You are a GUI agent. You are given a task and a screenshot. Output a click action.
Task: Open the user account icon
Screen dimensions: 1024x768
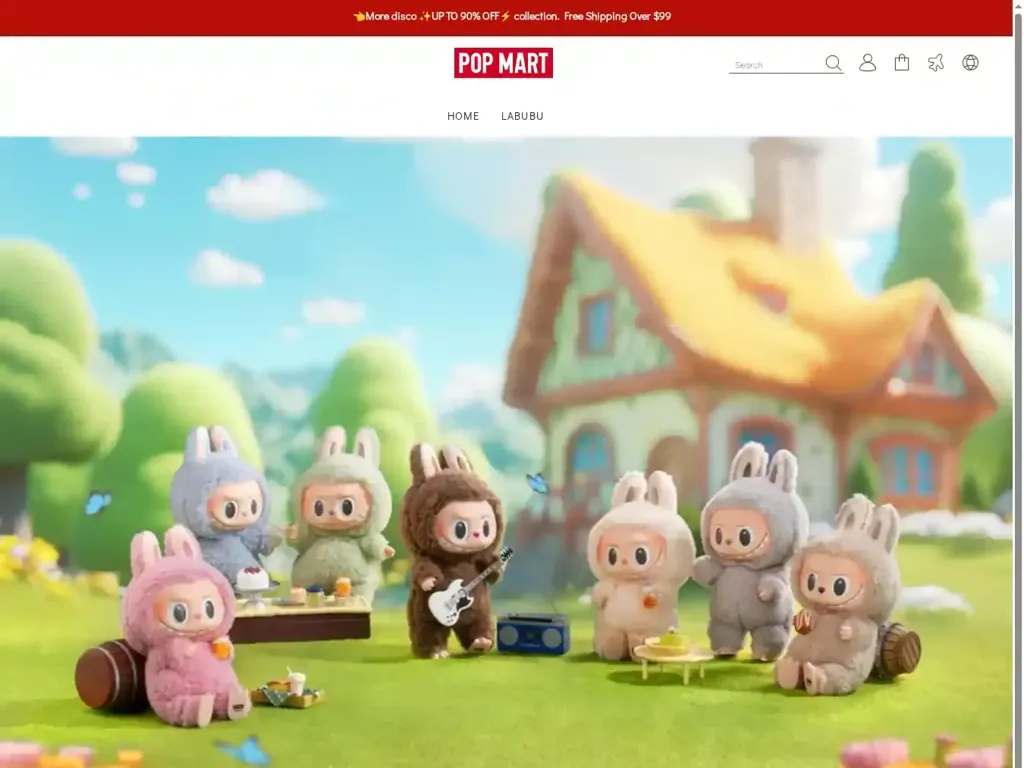[x=868, y=63]
